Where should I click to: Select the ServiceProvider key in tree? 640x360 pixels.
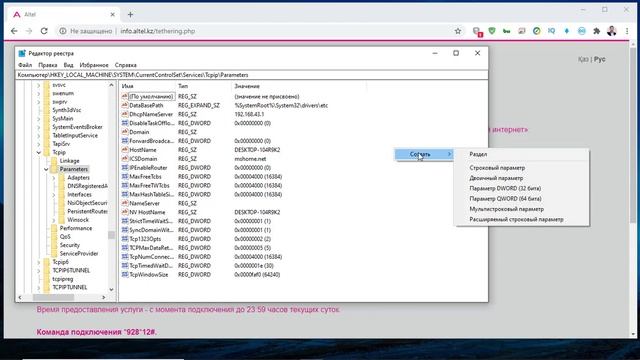pos(79,253)
